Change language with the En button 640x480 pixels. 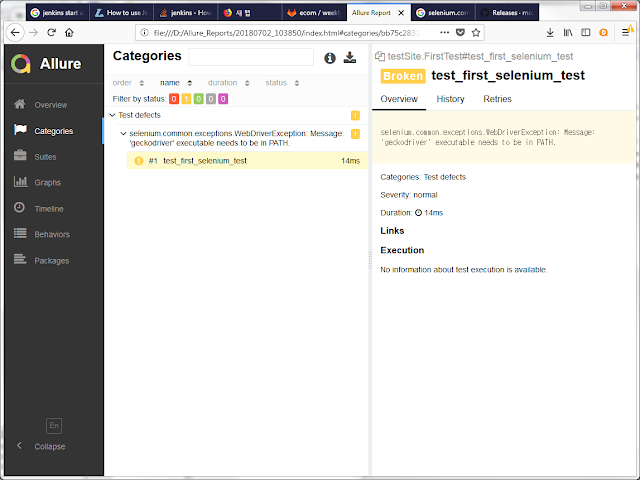click(54, 426)
